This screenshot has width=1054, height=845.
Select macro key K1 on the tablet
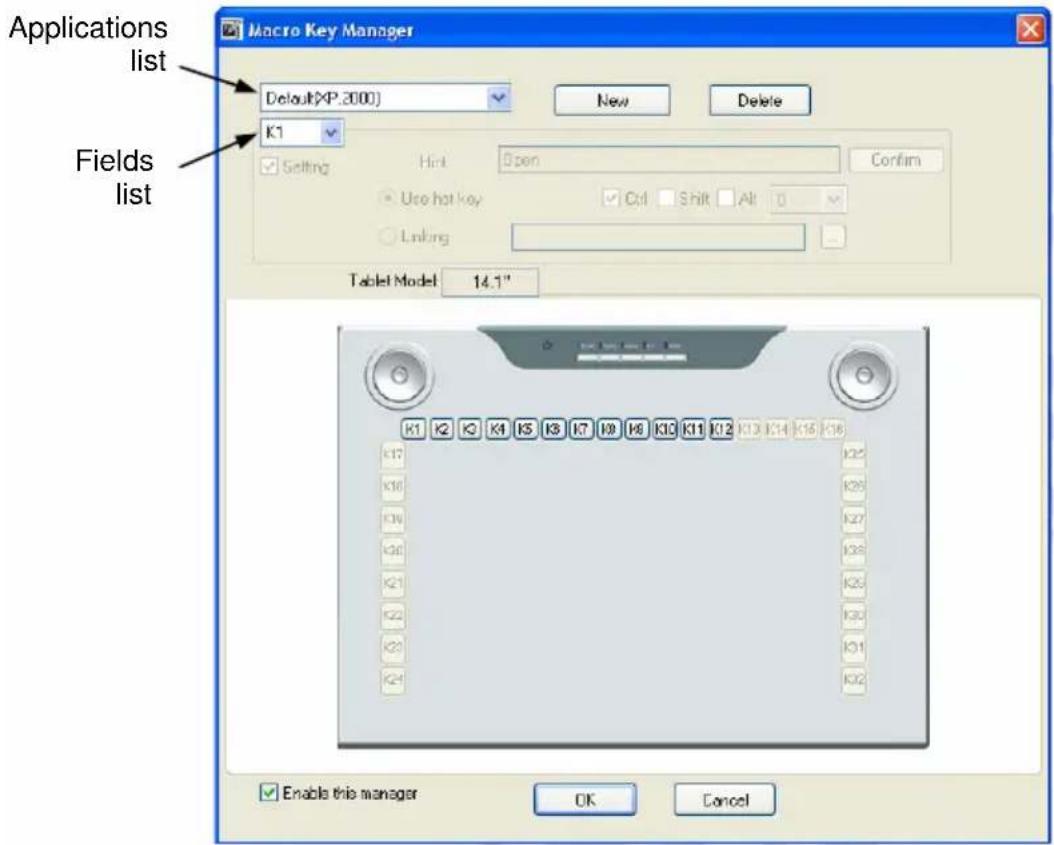[x=413, y=429]
